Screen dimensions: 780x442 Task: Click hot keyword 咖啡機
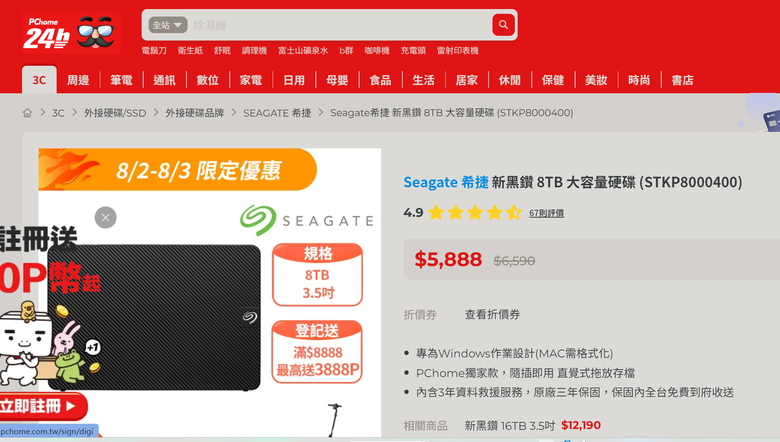[377, 51]
